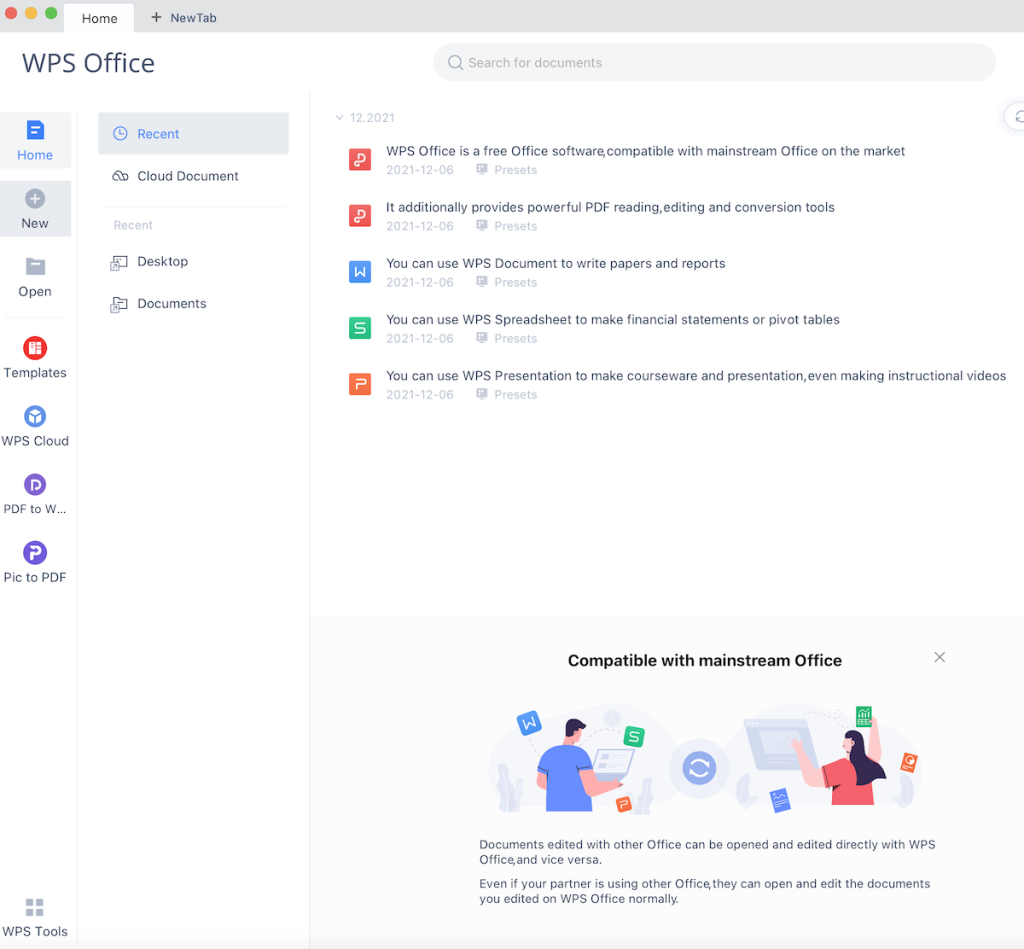Open 'WPS Office is a free Office software' document
The image size is (1024, 949).
(645, 151)
